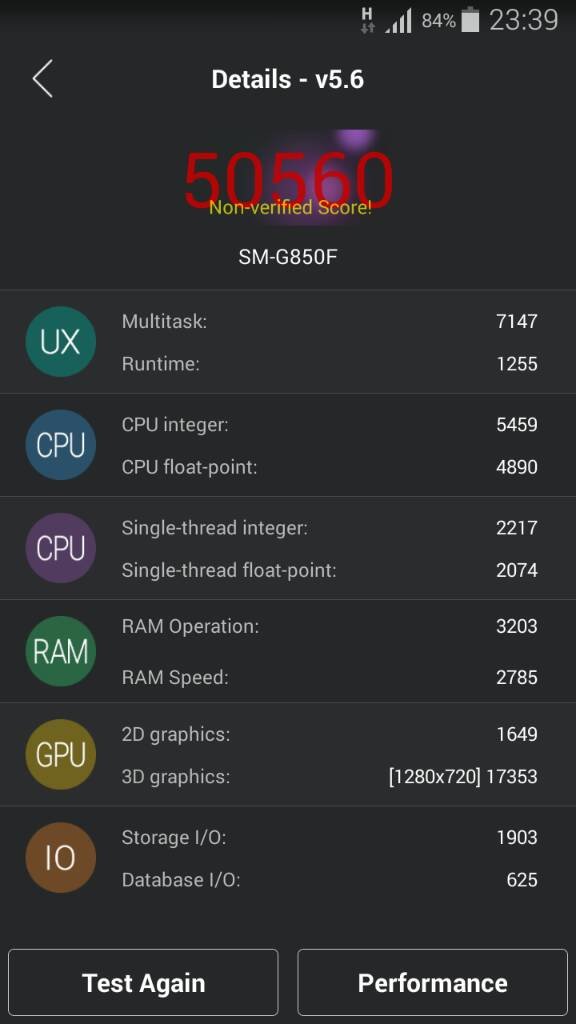The width and height of the screenshot is (576, 1024).
Task: Select the teal UX category icon
Action: click(x=61, y=342)
